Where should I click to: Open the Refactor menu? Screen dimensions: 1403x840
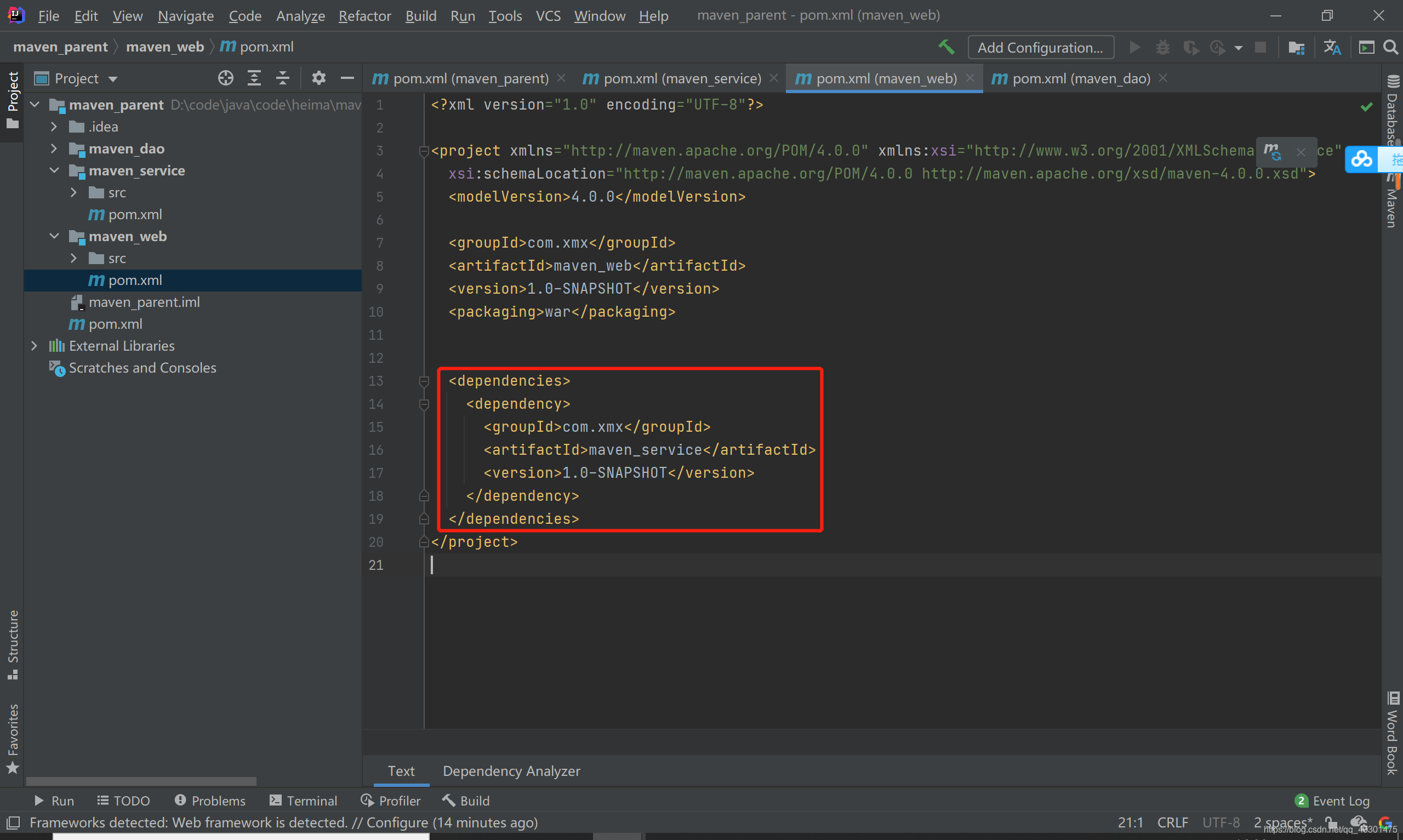(x=364, y=16)
